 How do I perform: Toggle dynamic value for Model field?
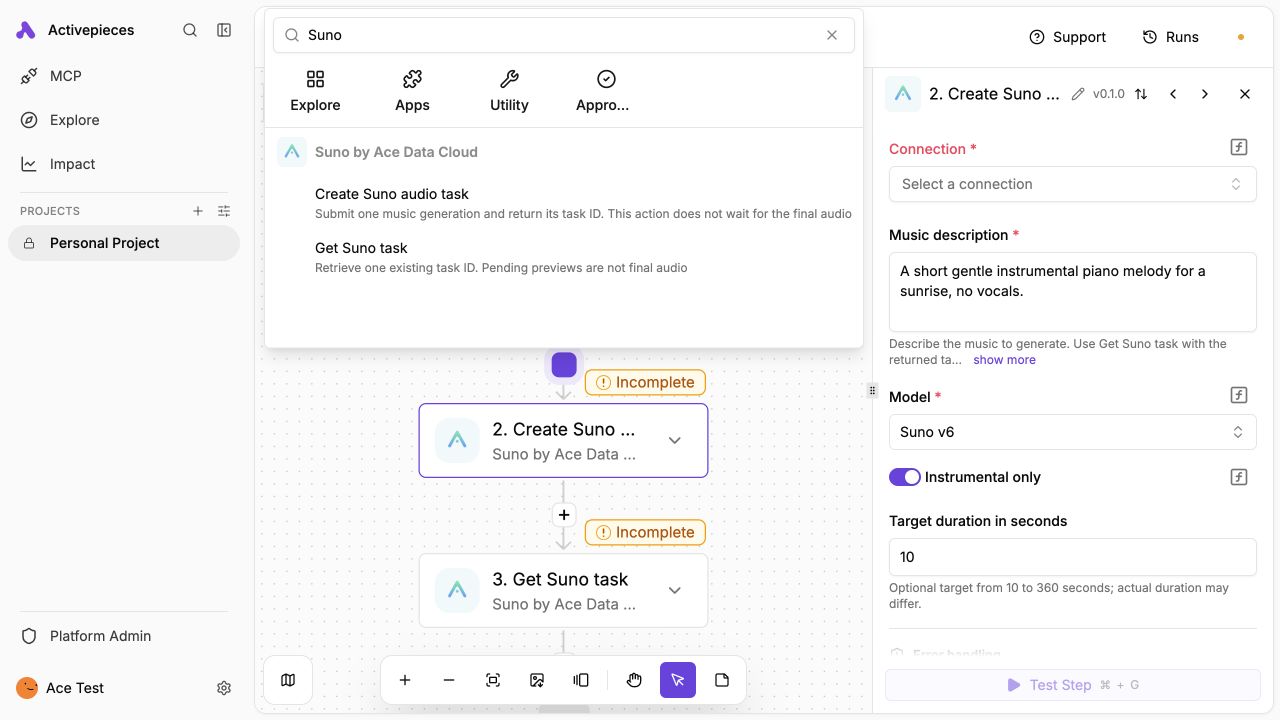[x=1239, y=395]
